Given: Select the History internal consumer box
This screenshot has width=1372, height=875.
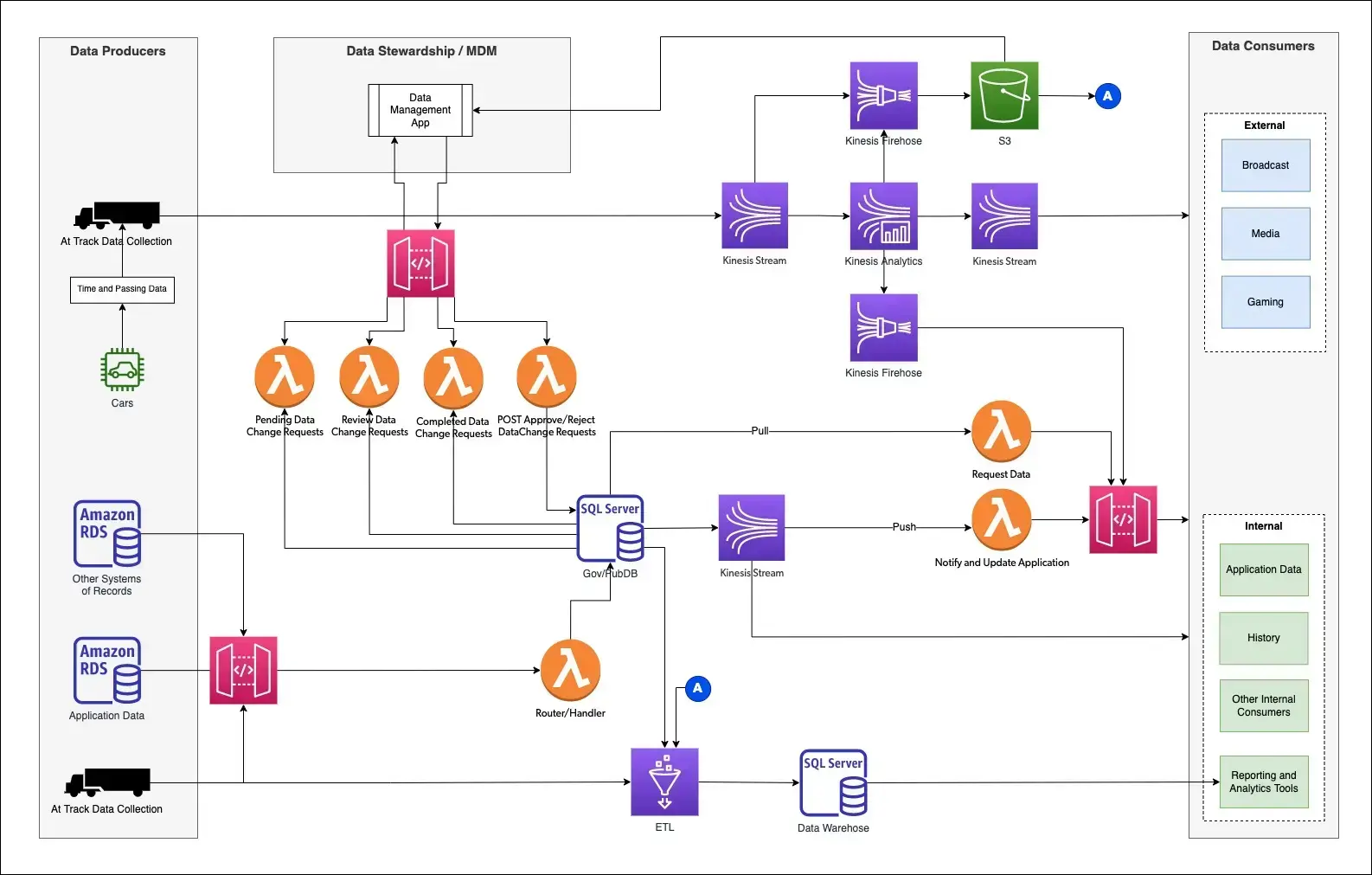Looking at the screenshot, I should coord(1263,638).
